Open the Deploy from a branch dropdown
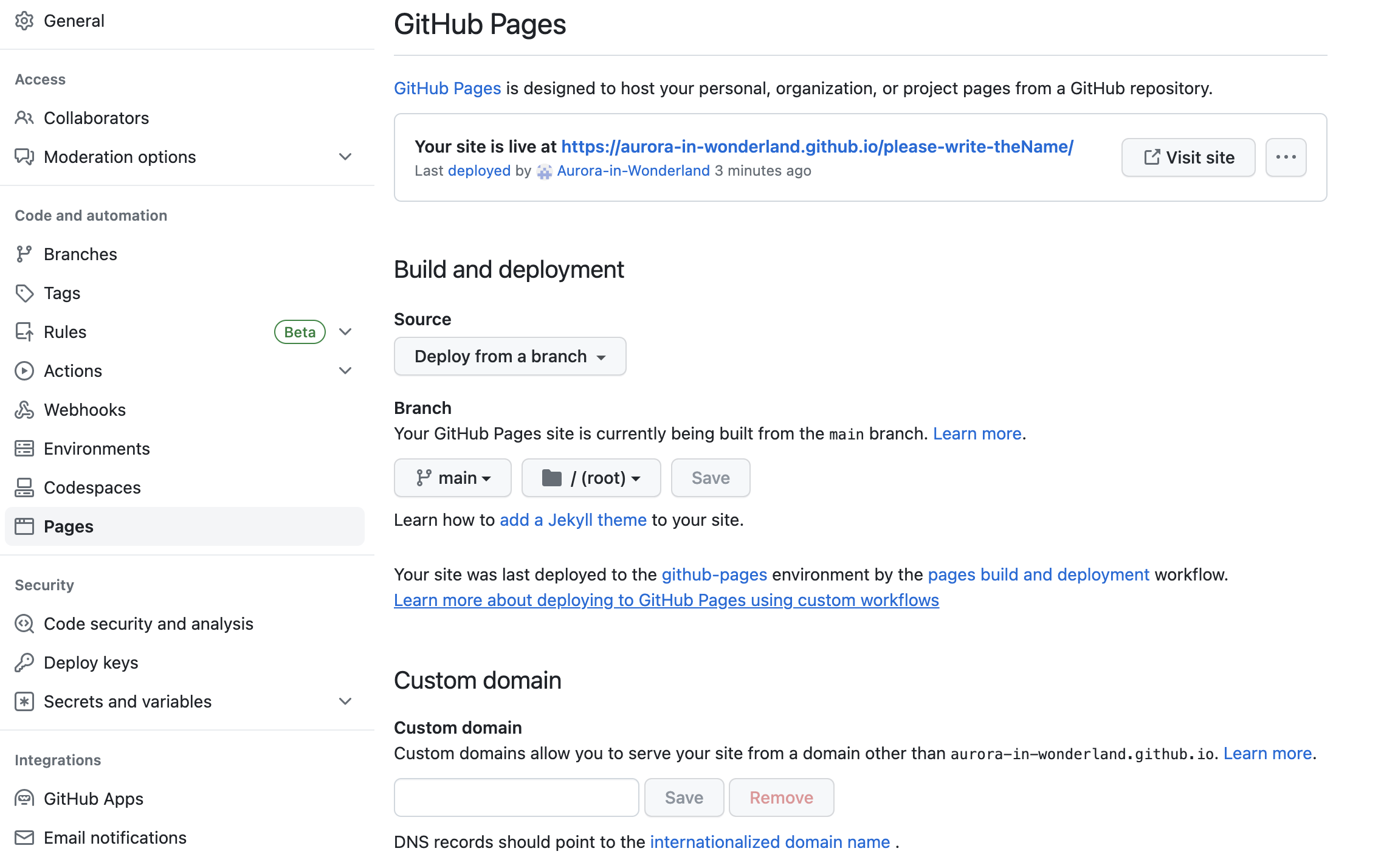 [509, 356]
